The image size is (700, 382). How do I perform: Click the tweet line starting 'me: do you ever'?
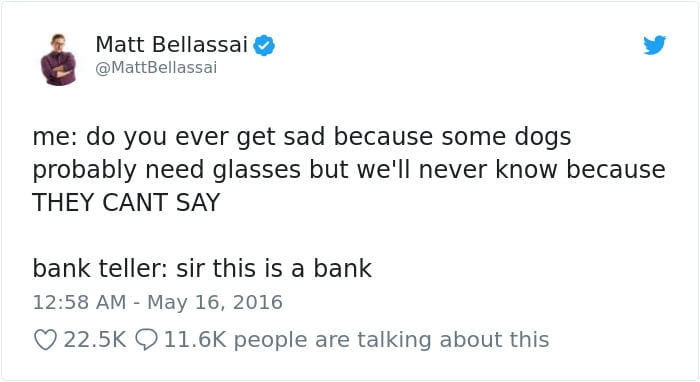pyautogui.click(x=302, y=137)
